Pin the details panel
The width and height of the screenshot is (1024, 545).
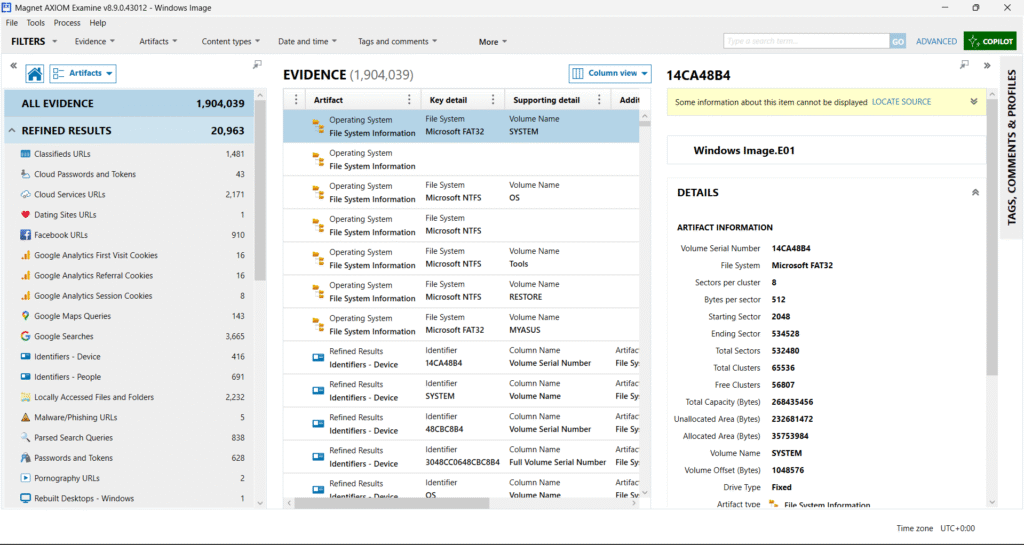[x=965, y=65]
